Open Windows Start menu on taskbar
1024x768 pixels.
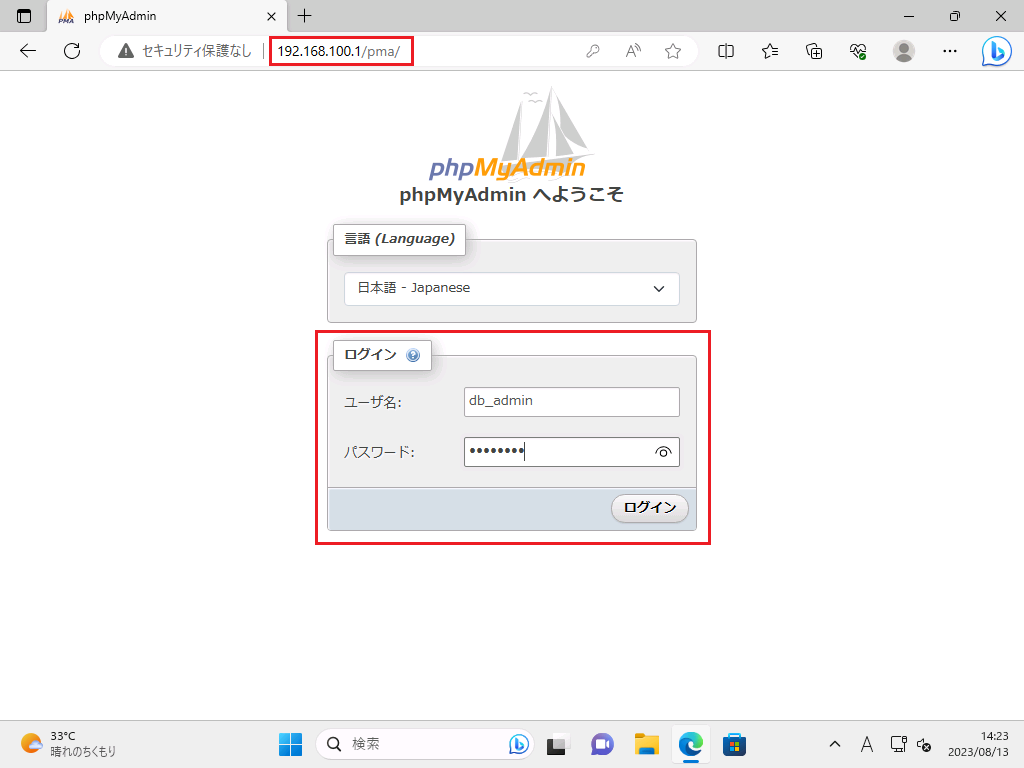tap(290, 744)
